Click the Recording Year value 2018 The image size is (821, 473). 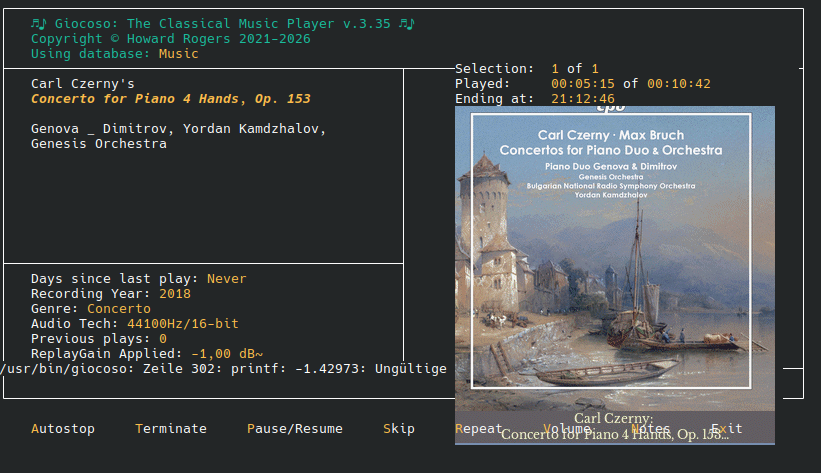point(175,294)
